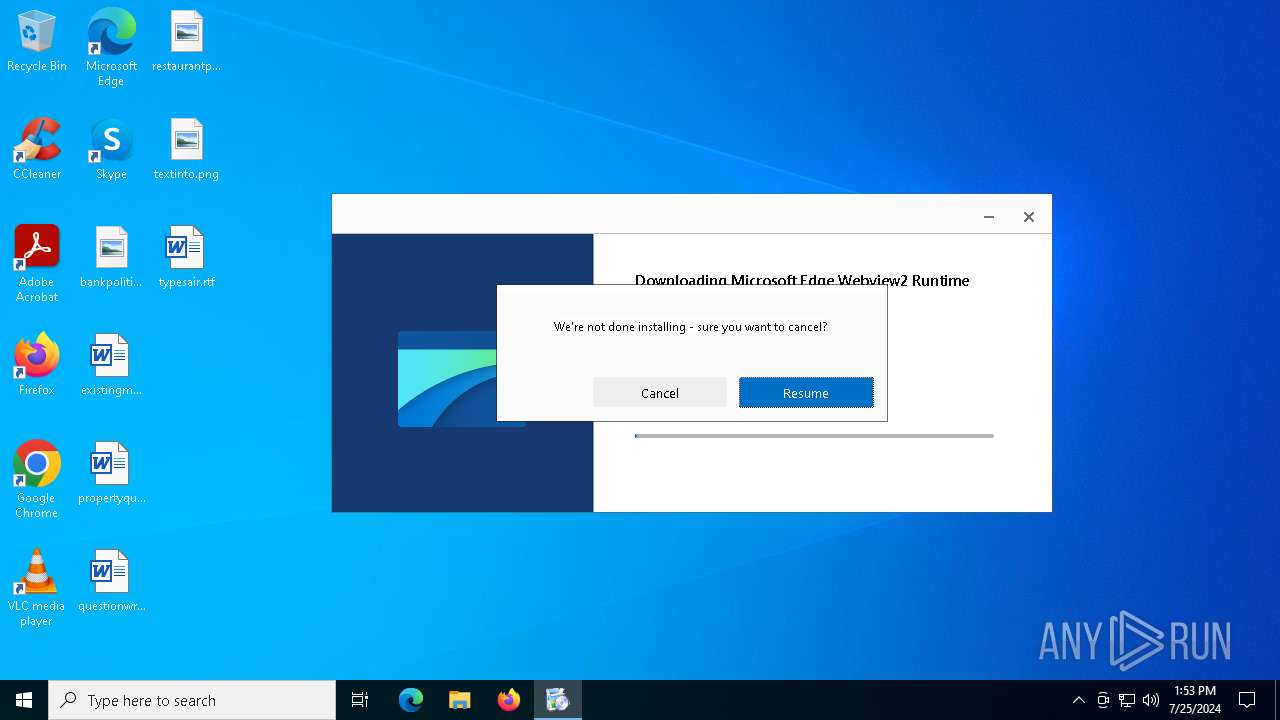The width and height of the screenshot is (1280, 720).
Task: Select the CCleaner desktop shortcut
Action: [37, 149]
